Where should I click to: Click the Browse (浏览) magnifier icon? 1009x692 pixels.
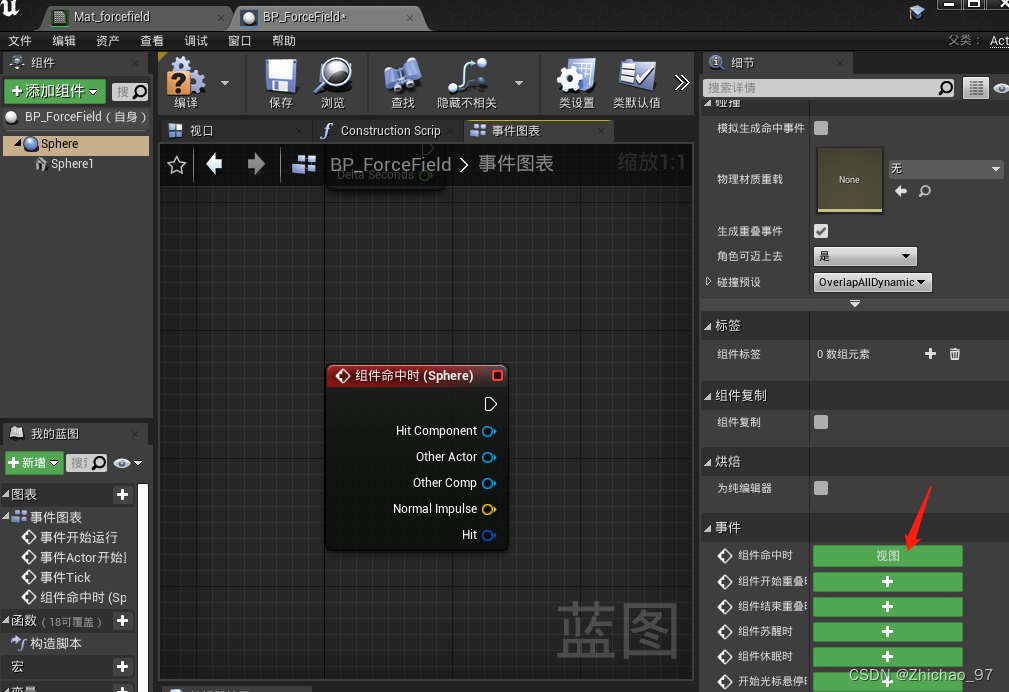point(333,77)
